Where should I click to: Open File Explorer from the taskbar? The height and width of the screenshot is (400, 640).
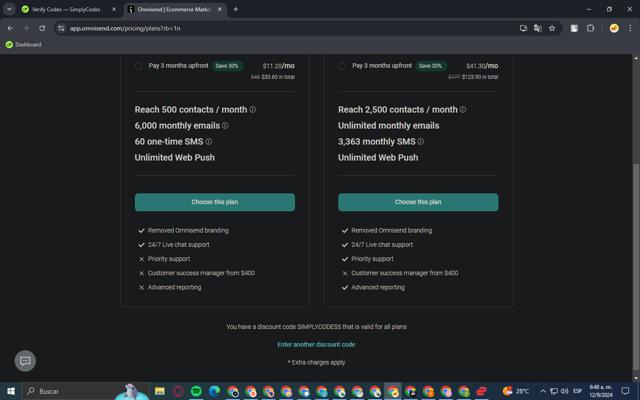[160, 391]
